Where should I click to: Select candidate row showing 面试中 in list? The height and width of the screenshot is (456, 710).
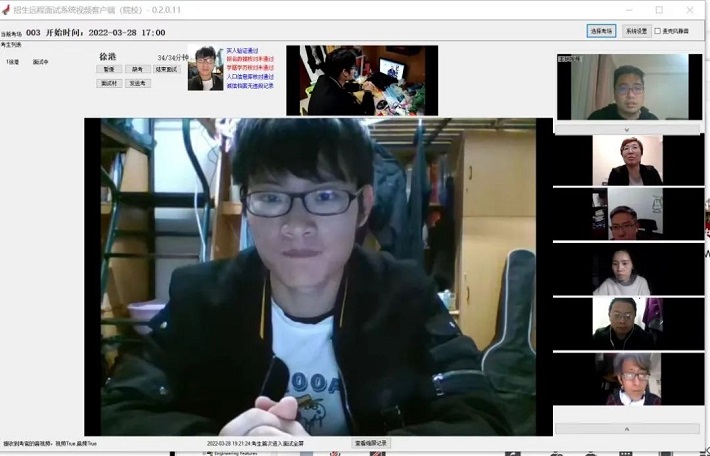tap(40, 62)
